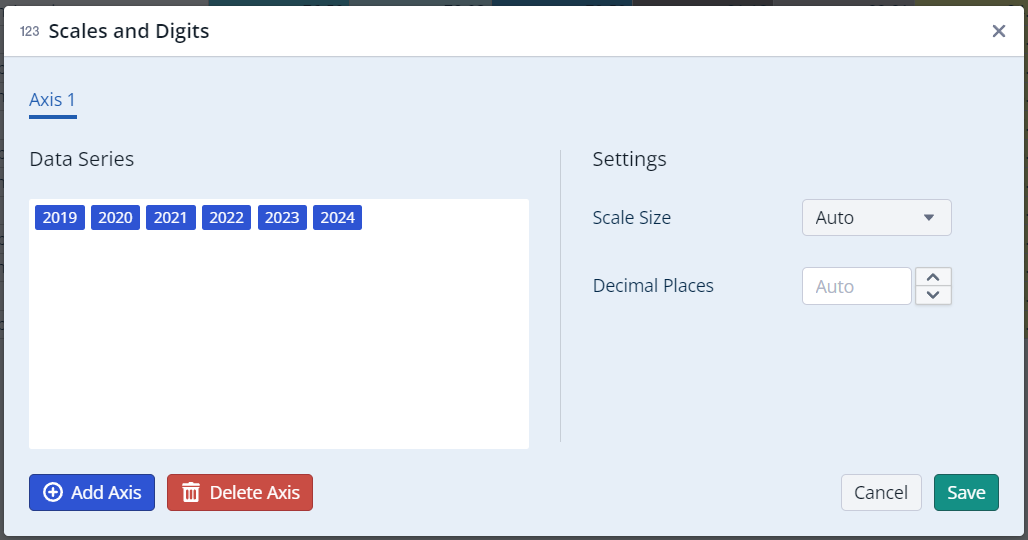Image resolution: width=1028 pixels, height=540 pixels.
Task: Select the 2024 data series tag
Action: [337, 218]
